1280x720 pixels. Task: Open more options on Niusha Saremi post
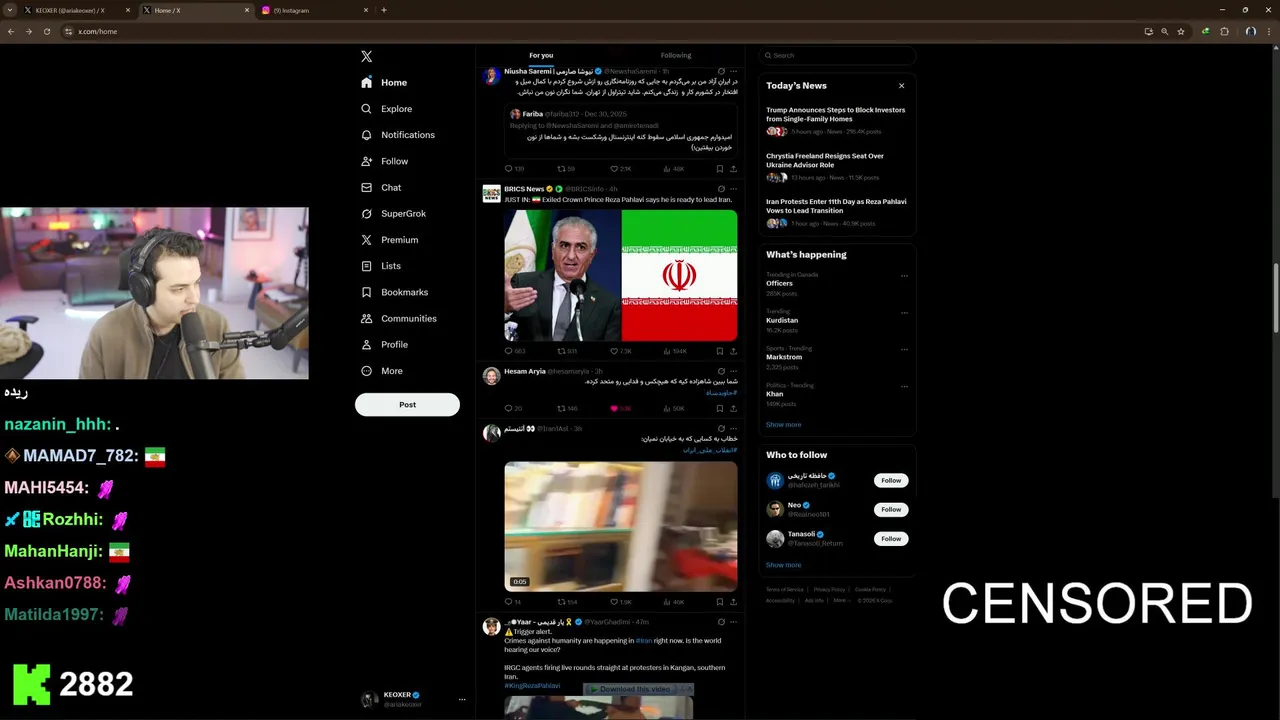pos(733,71)
